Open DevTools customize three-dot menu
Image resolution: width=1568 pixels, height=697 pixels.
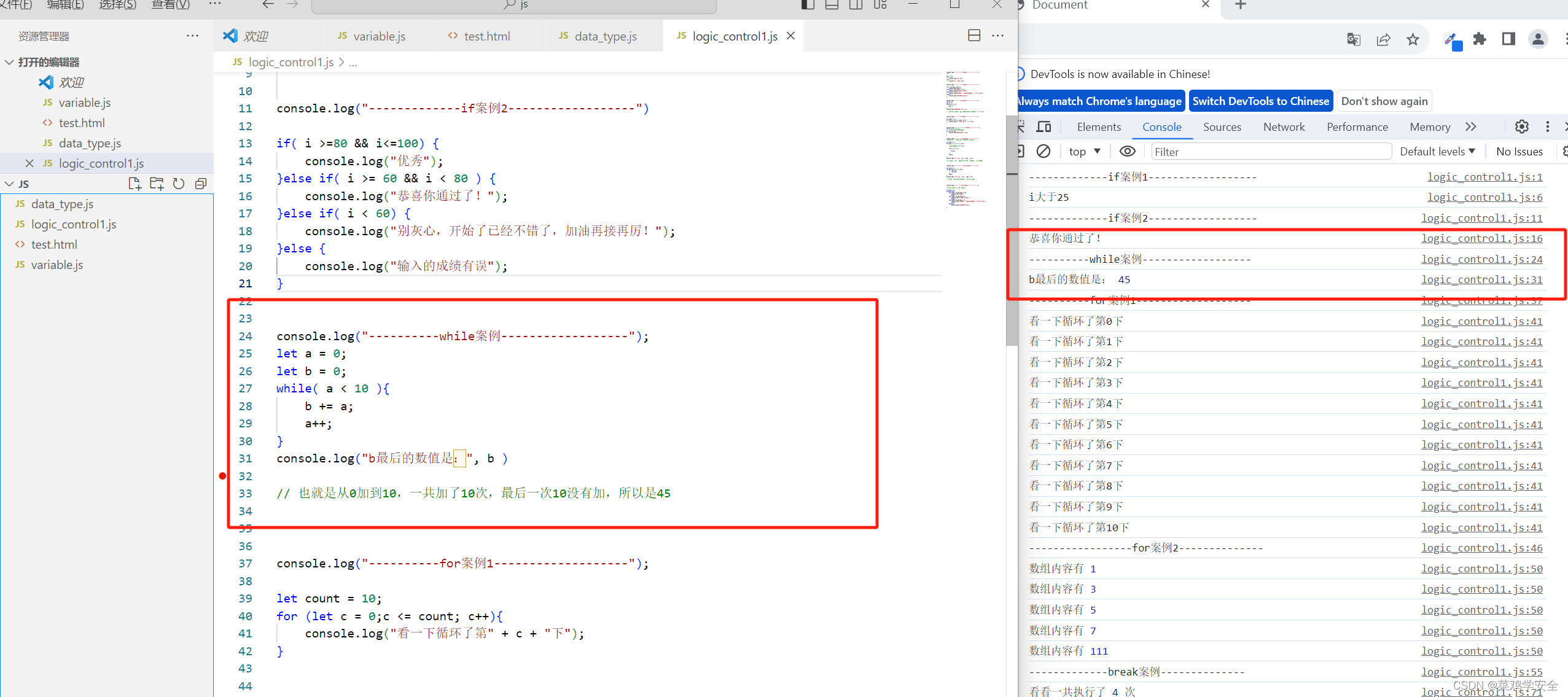point(1548,127)
